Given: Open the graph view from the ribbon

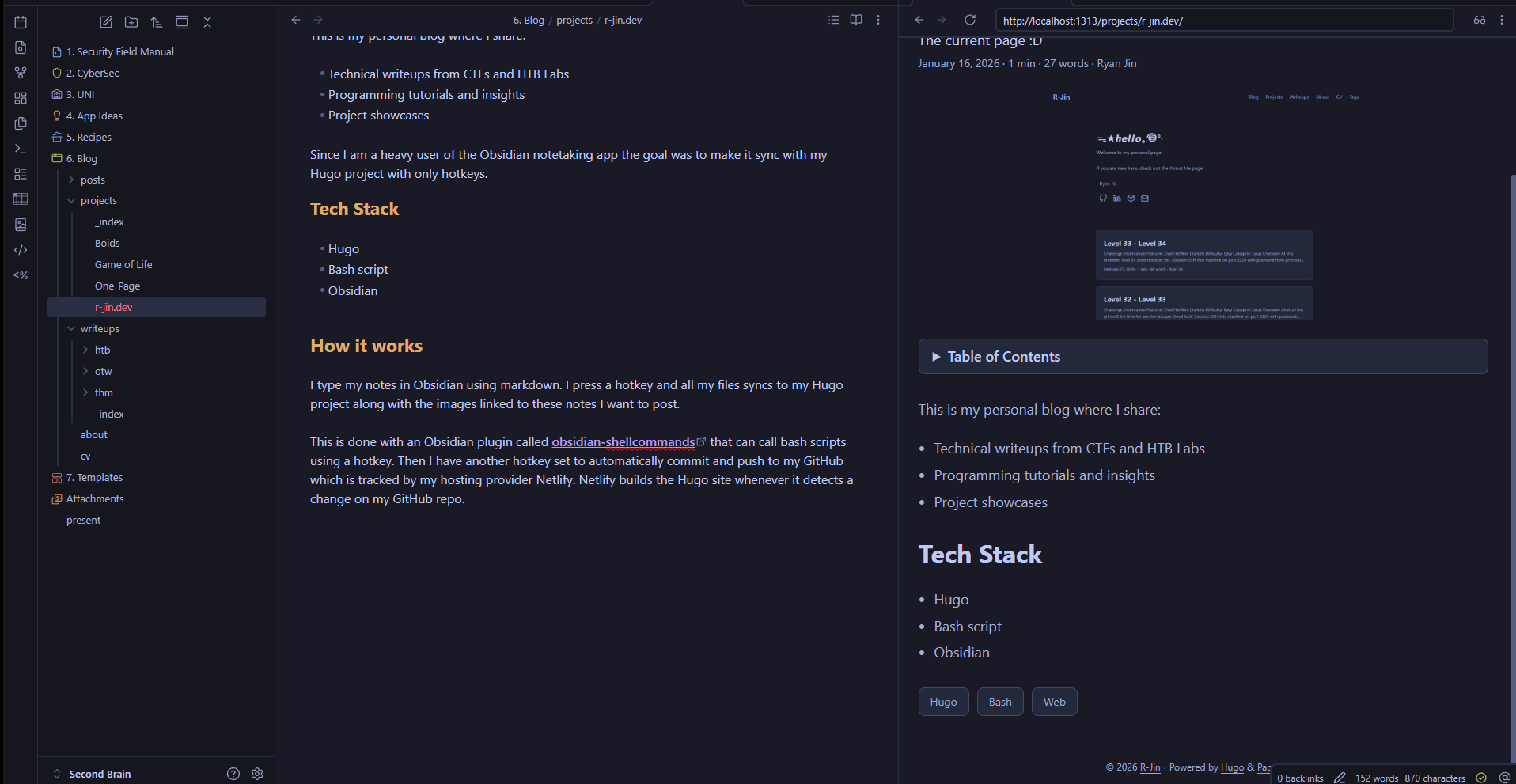Looking at the screenshot, I should [x=21, y=73].
